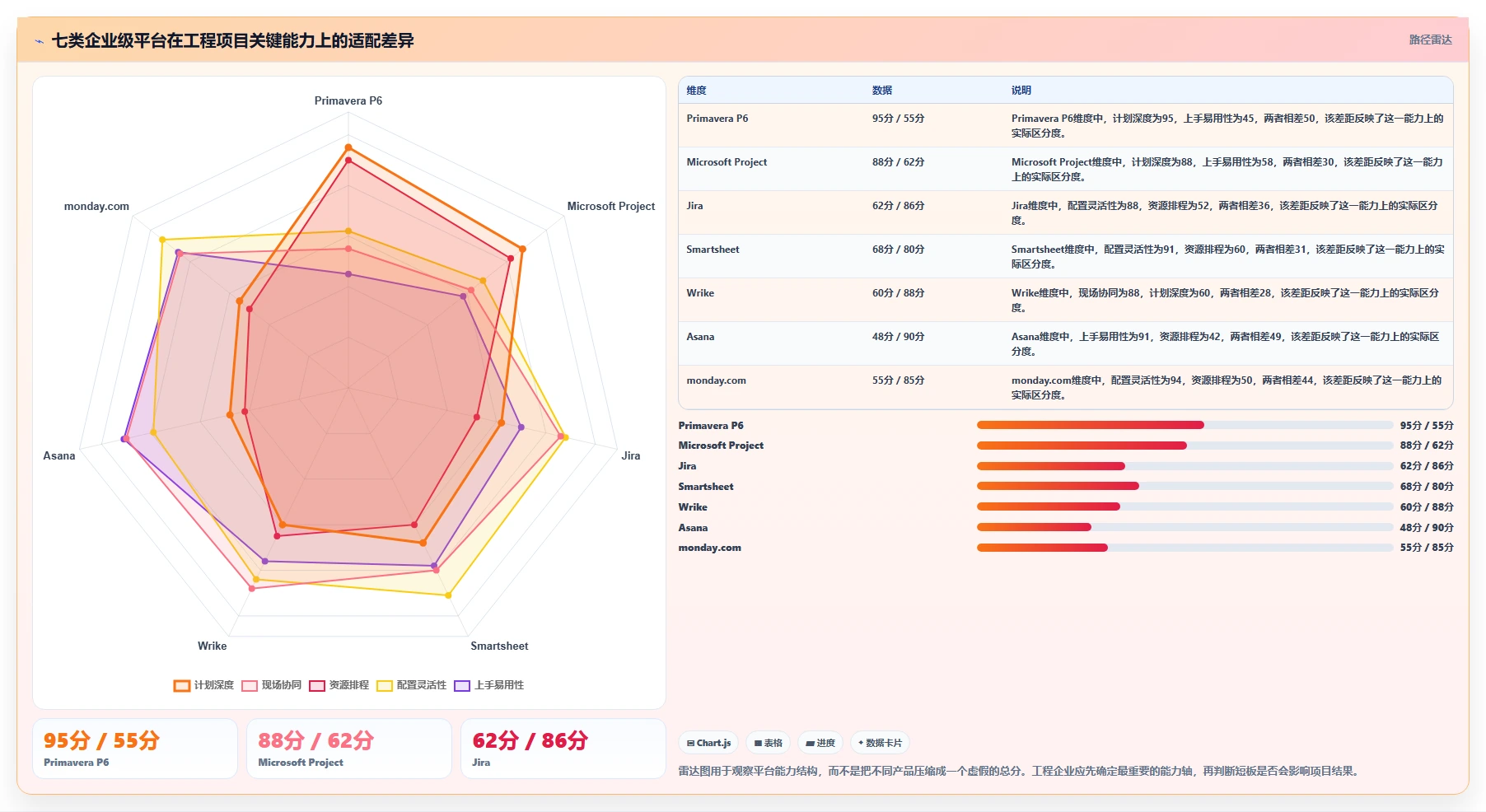Select Primavera P6 in the table's first column
1486x812 pixels.
(717, 119)
